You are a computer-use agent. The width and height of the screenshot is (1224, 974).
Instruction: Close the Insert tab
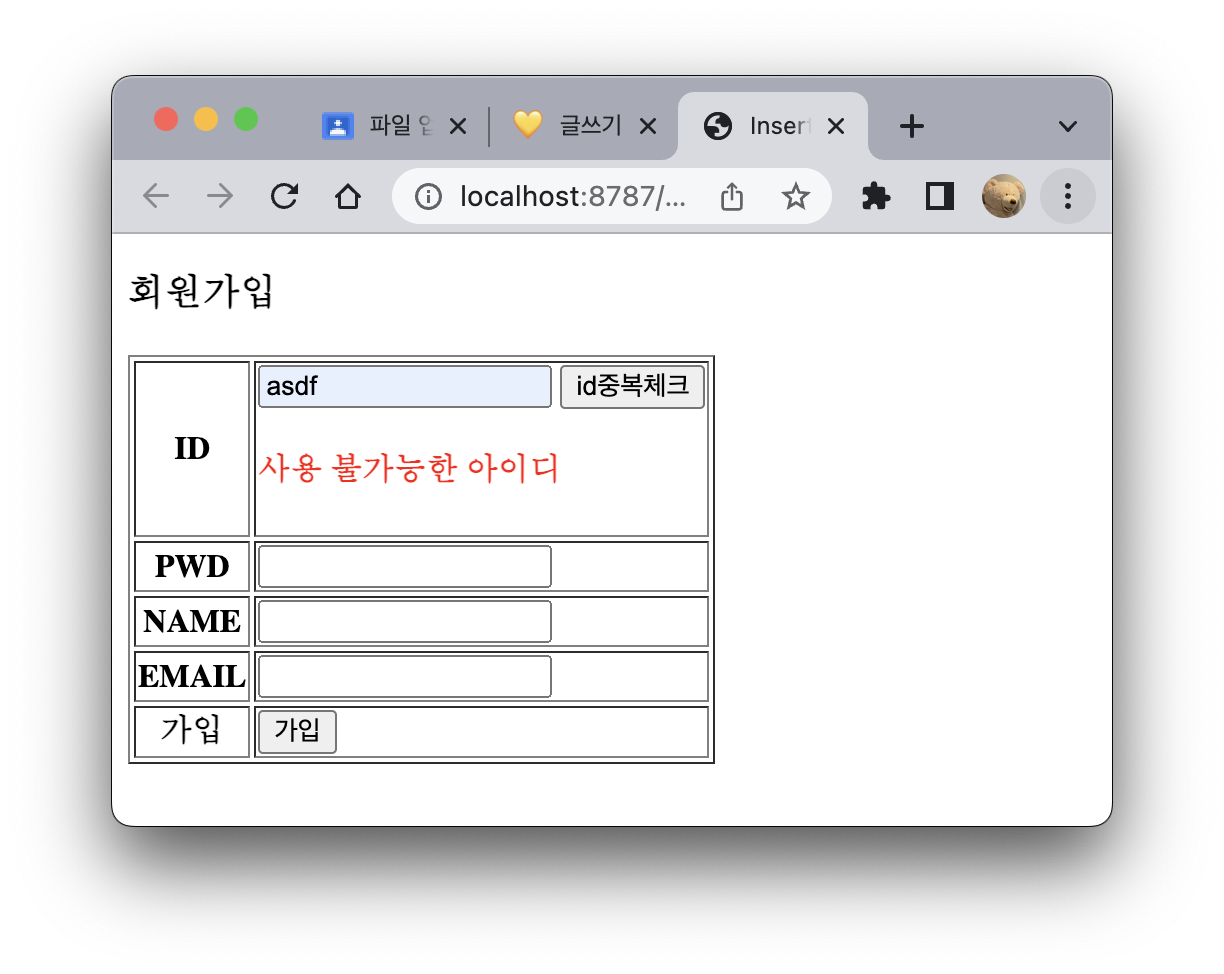tap(837, 126)
